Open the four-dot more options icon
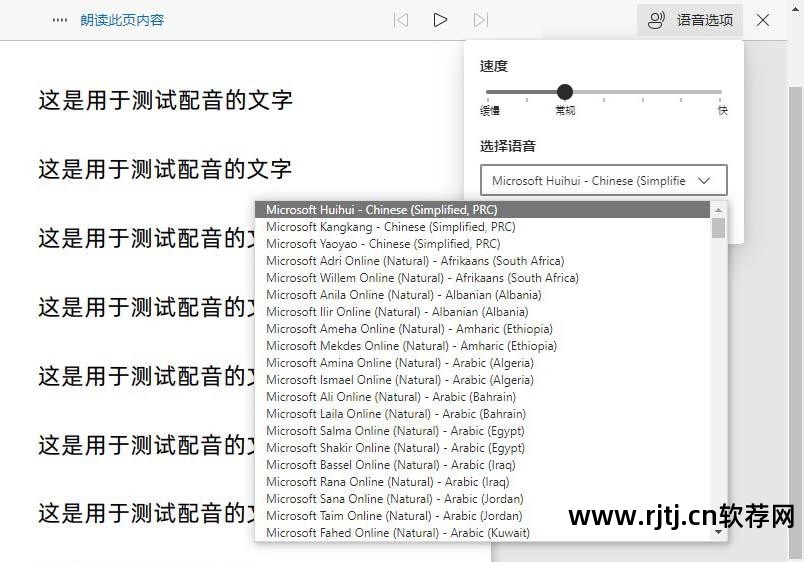The height and width of the screenshot is (562, 804). (59, 20)
